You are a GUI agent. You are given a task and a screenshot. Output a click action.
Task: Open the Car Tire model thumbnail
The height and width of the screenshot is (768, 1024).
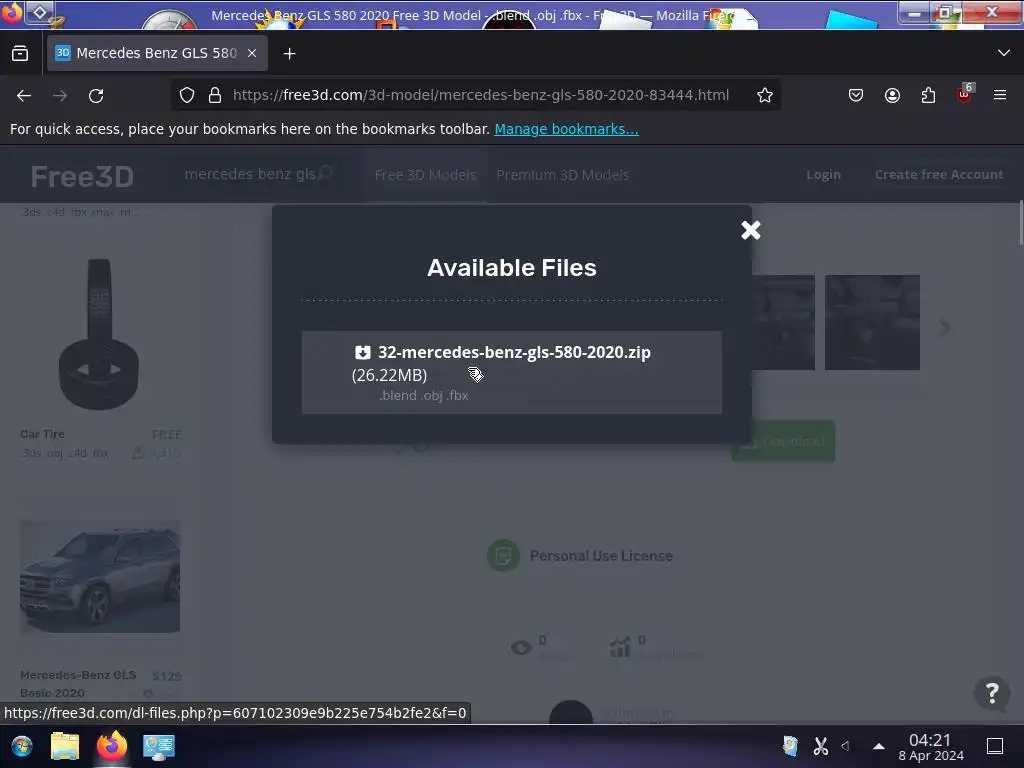click(99, 334)
